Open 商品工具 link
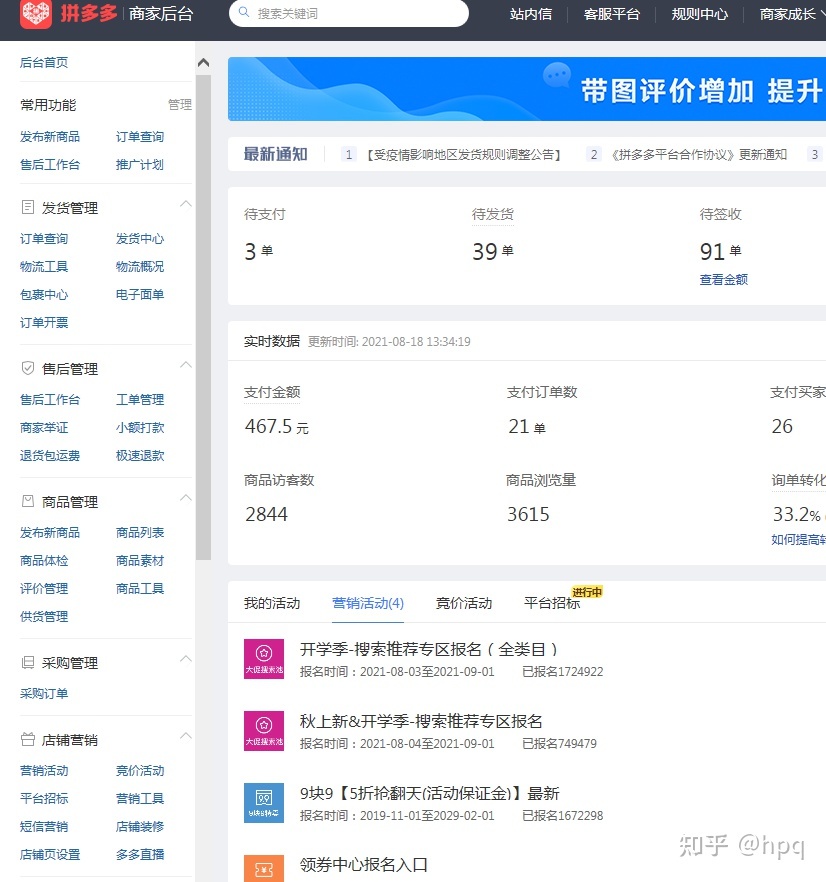Viewport: 826px width, 882px height. [140, 588]
